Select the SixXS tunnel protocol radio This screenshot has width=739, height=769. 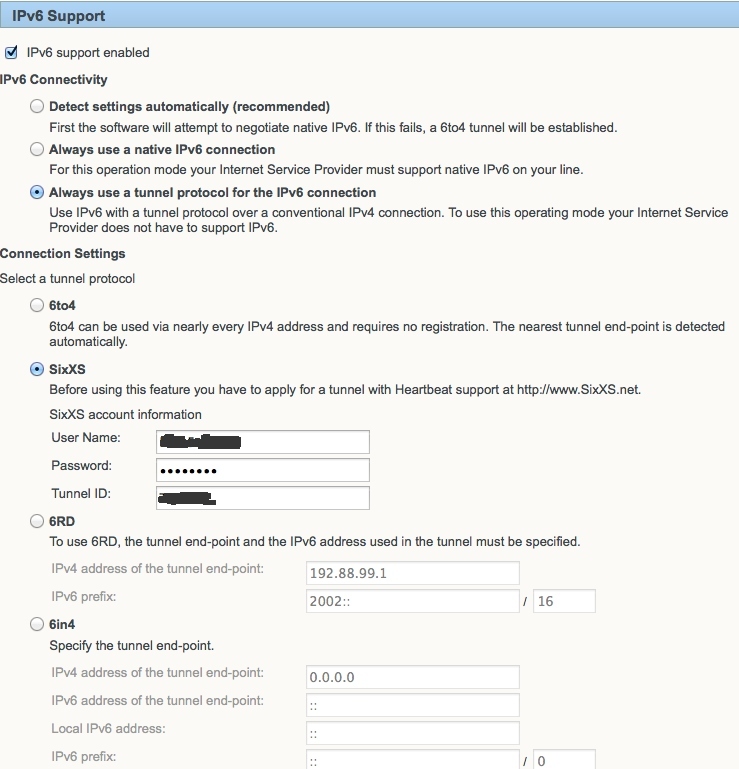pyautogui.click(x=37, y=369)
